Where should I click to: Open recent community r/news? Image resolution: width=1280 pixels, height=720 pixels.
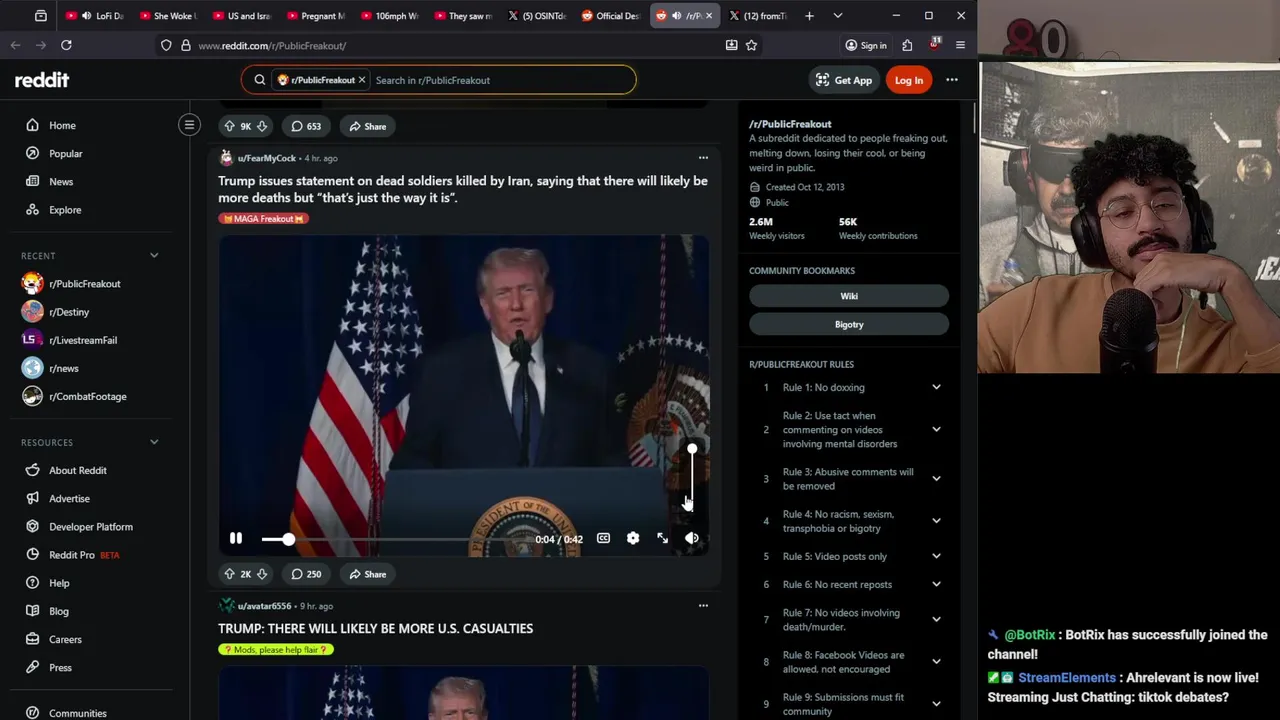(63, 368)
